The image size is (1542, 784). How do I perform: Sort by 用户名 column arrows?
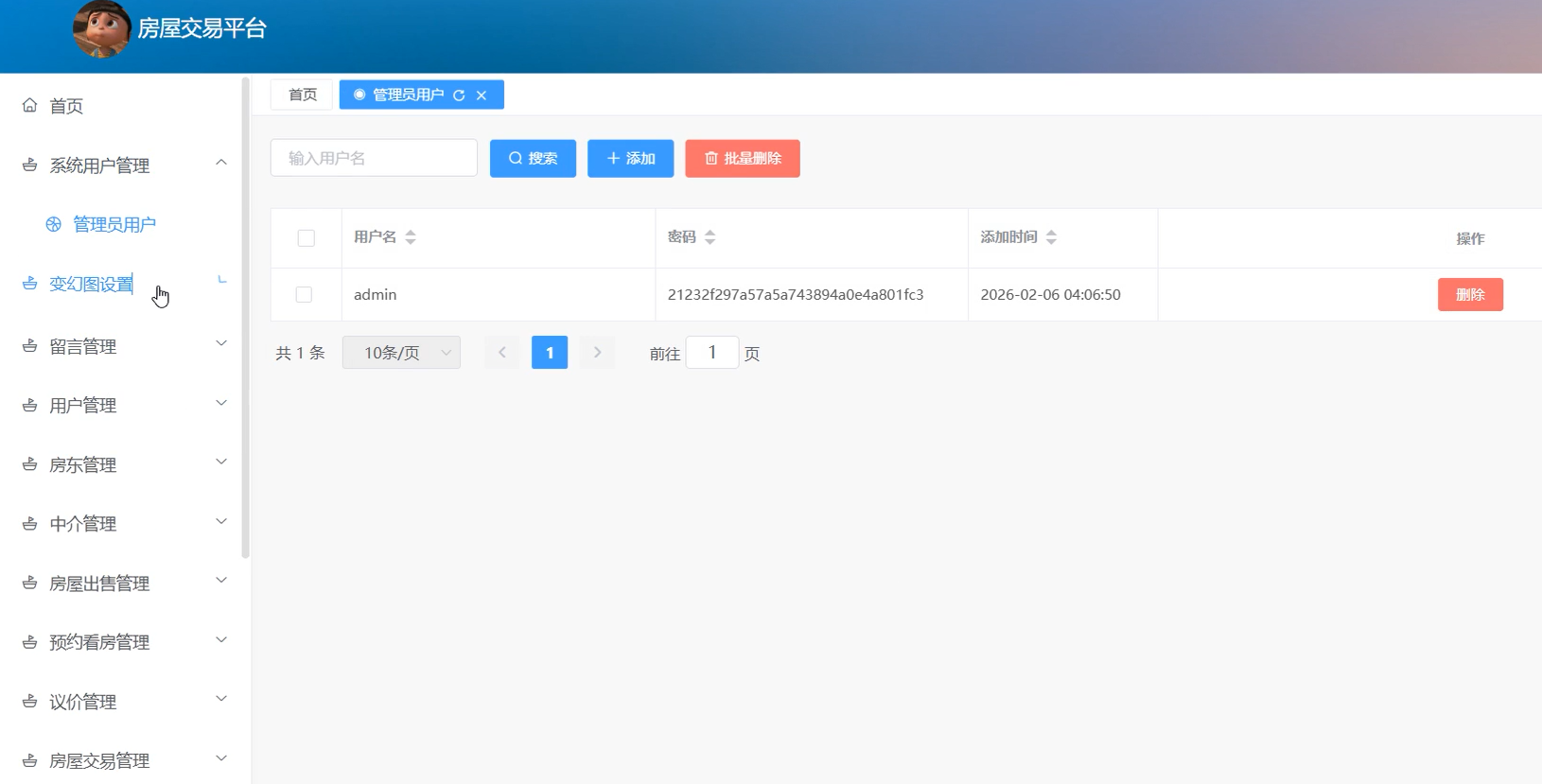click(x=411, y=237)
